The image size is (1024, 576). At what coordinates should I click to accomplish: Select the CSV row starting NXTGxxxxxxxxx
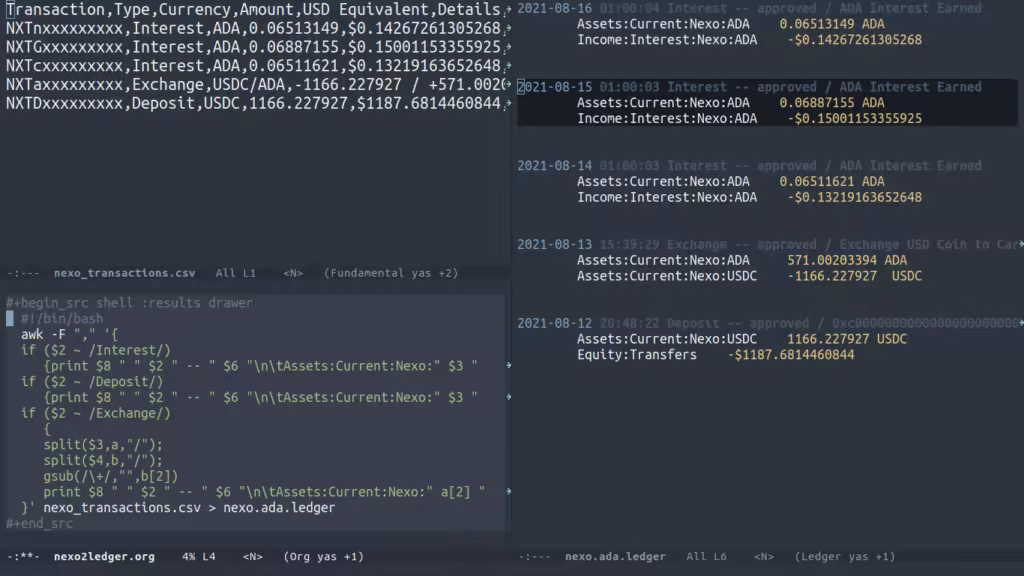click(x=253, y=47)
